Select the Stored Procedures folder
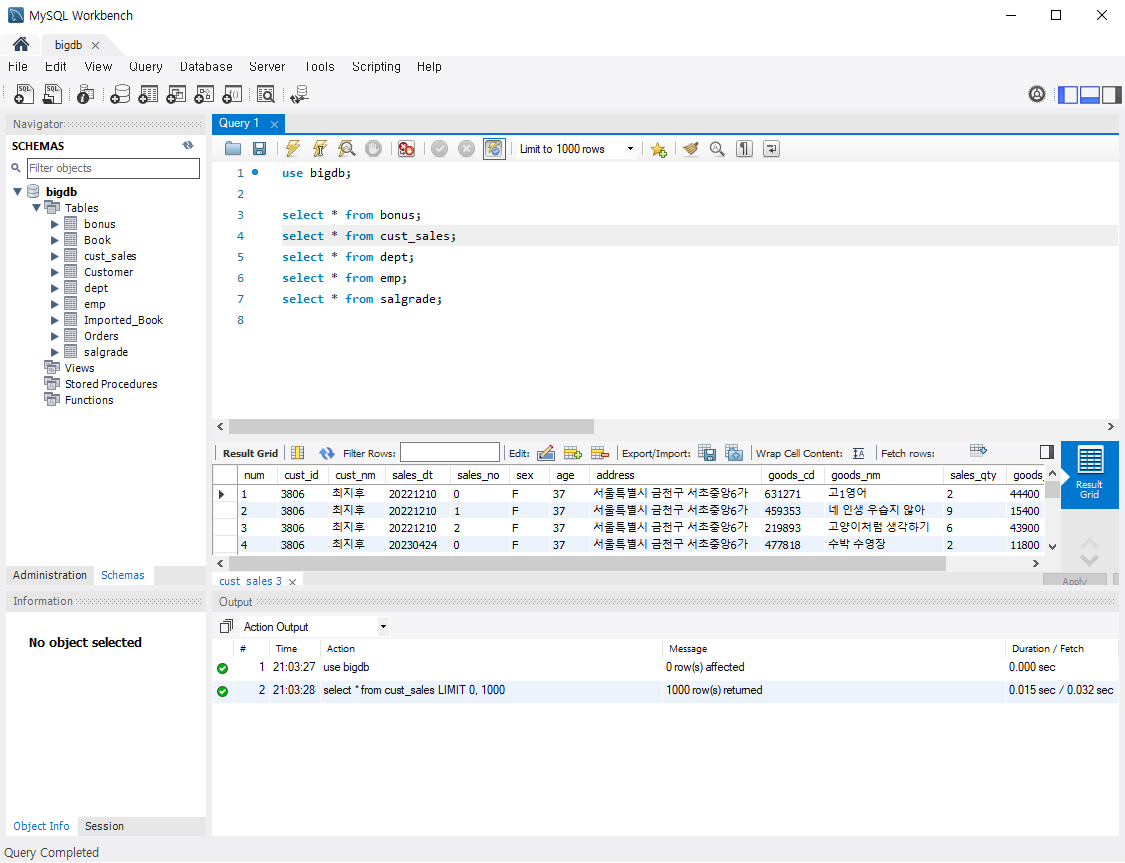 click(111, 384)
